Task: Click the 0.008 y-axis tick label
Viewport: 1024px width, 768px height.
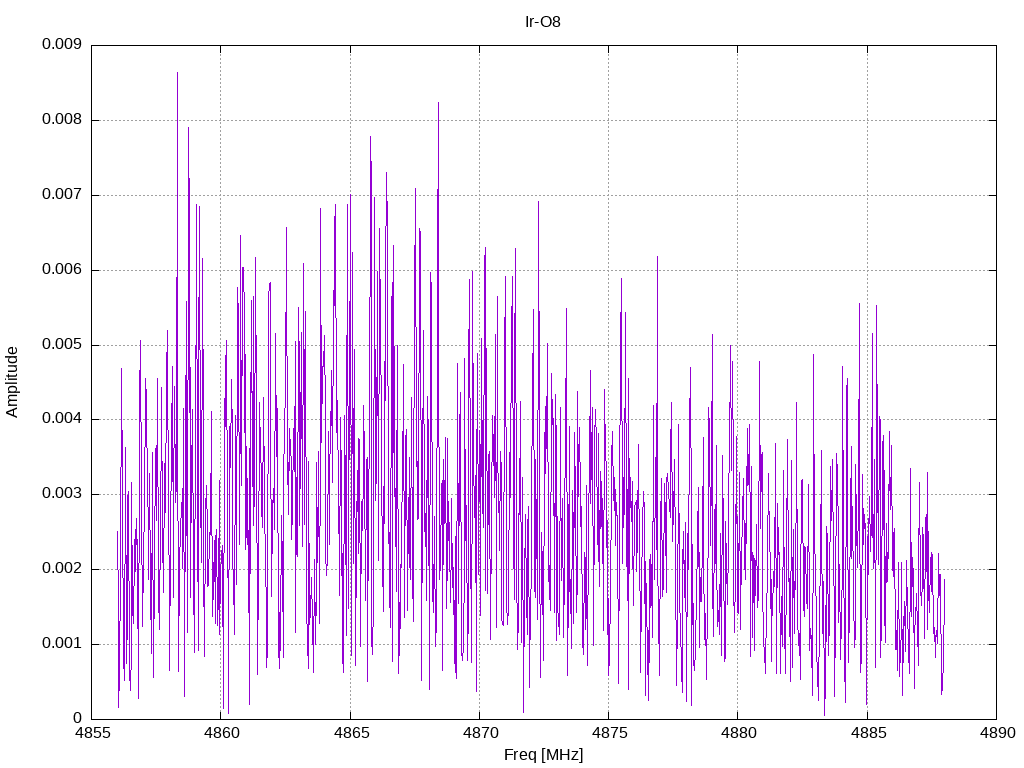Action: (x=62, y=120)
